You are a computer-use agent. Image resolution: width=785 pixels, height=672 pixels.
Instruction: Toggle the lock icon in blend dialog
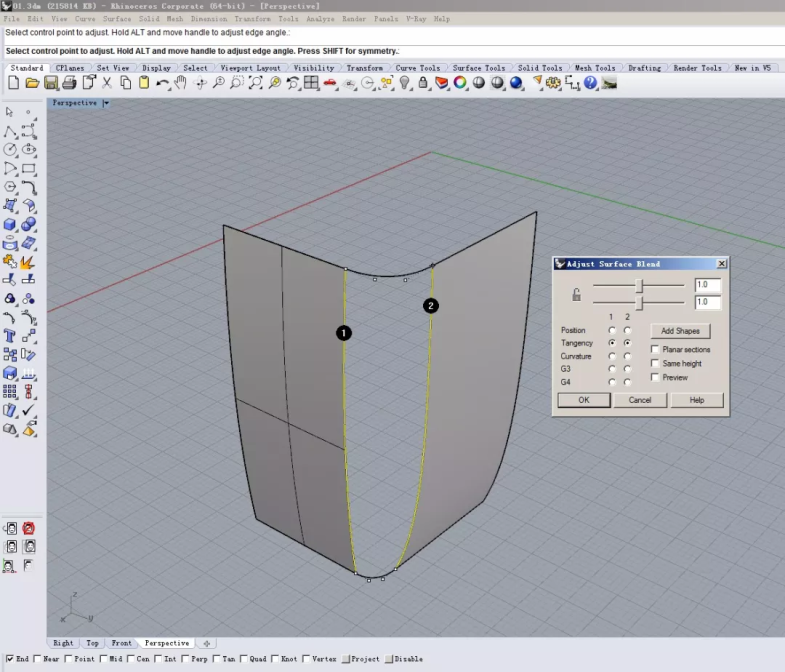pyautogui.click(x=576, y=294)
